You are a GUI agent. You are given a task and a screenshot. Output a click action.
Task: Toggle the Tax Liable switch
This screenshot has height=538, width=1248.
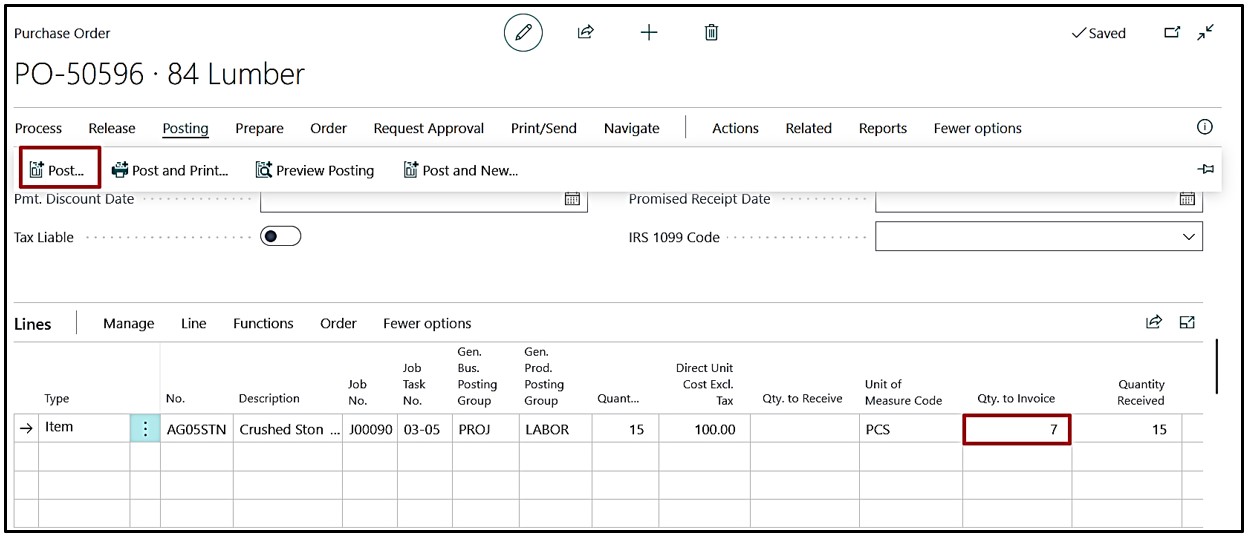(x=280, y=237)
